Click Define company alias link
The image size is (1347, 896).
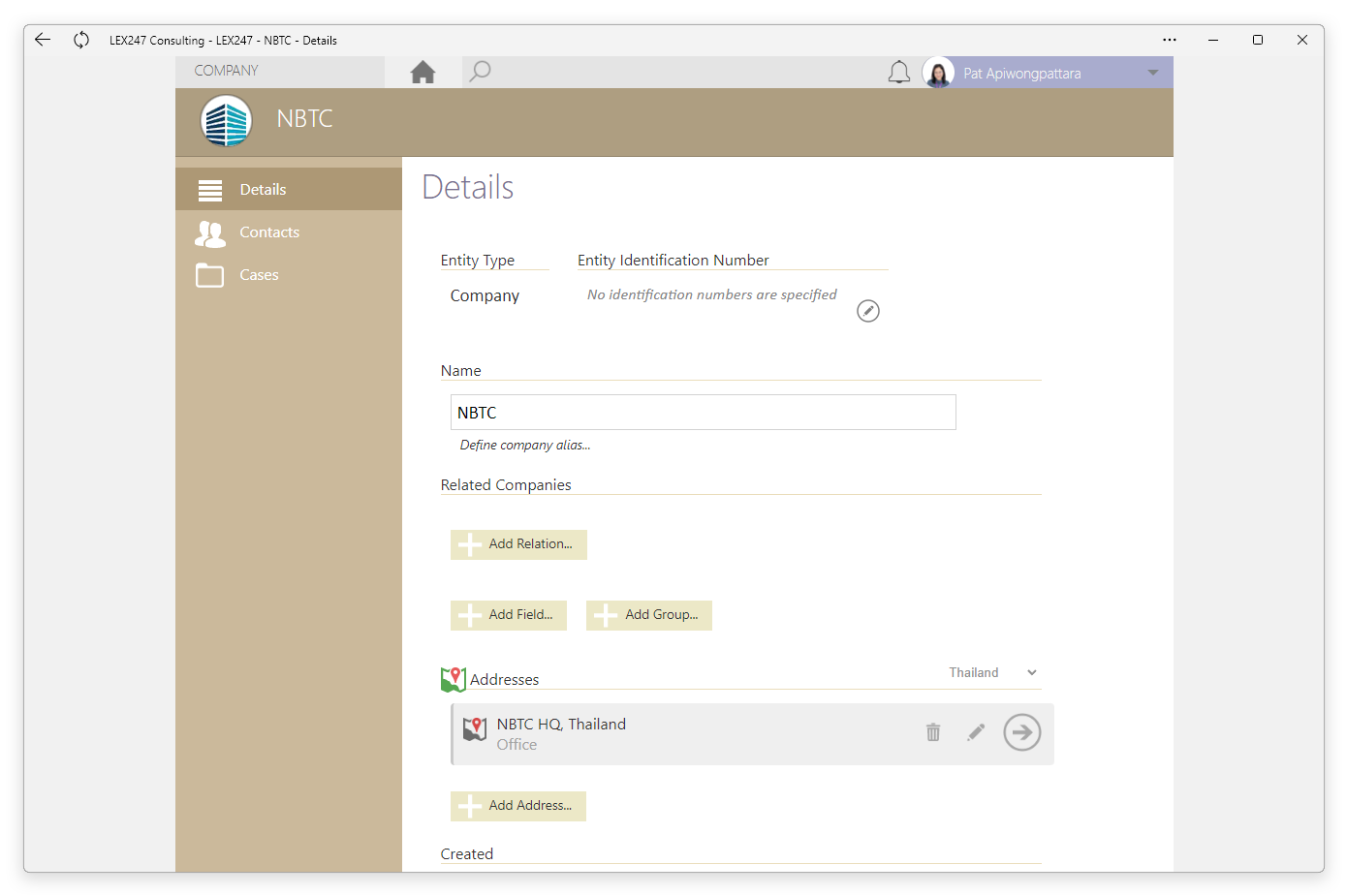[x=525, y=445]
